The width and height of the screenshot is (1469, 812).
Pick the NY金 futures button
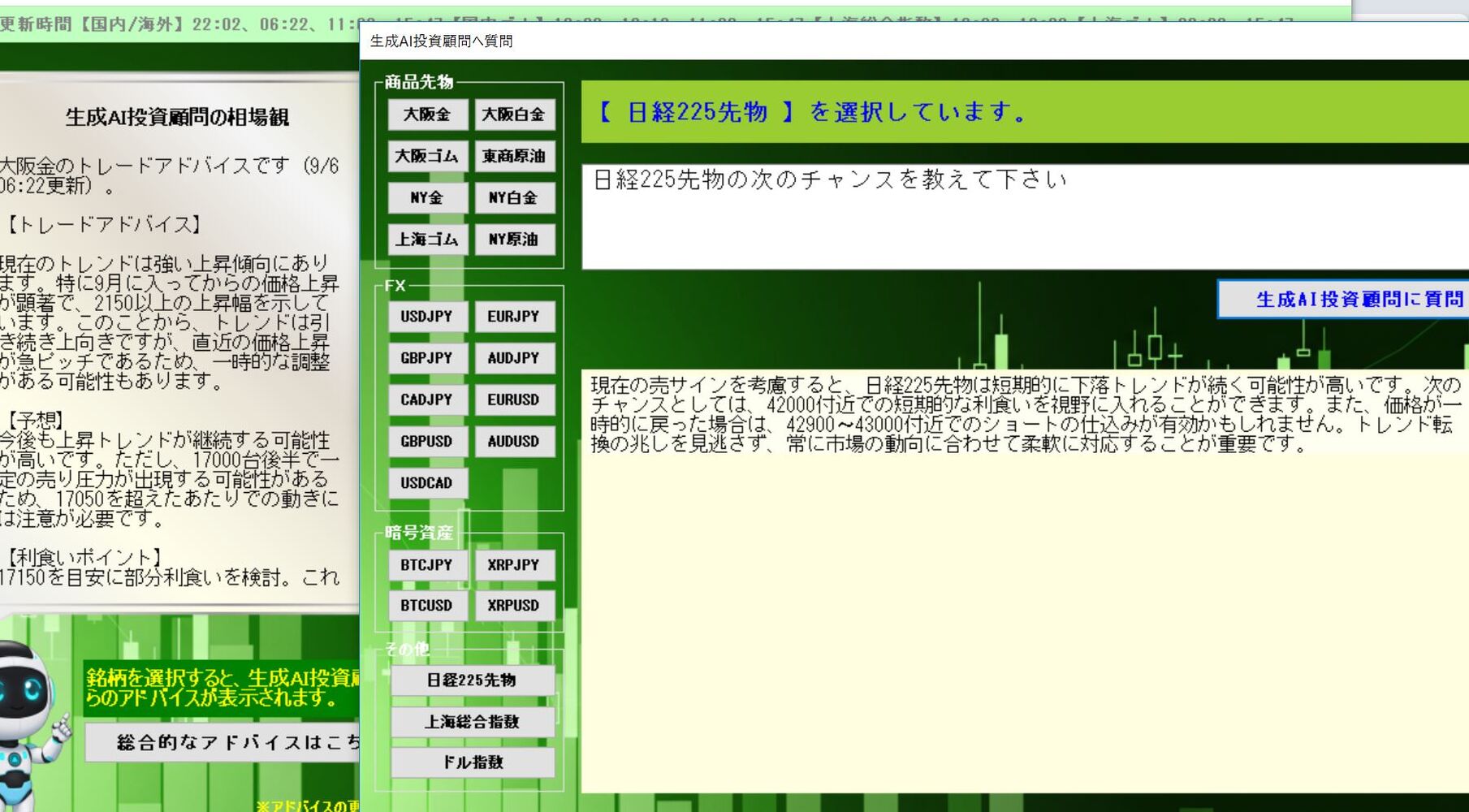click(x=427, y=197)
